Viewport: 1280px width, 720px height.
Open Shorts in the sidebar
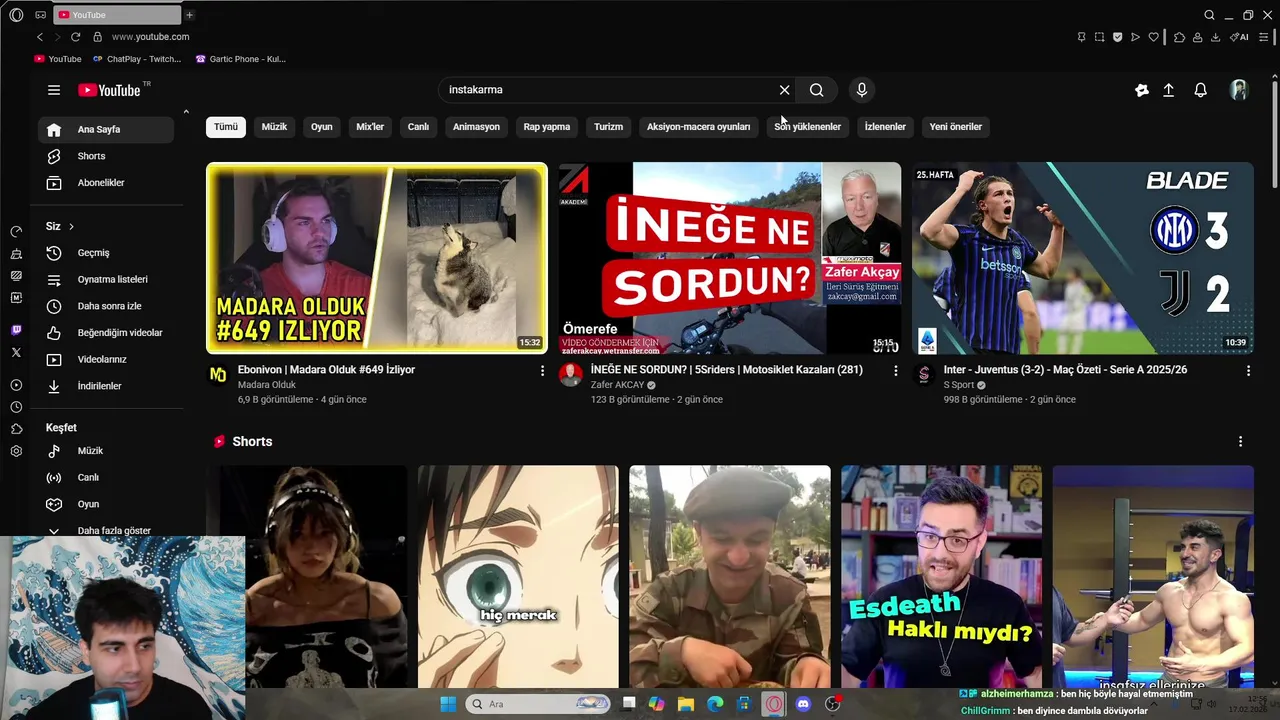106,156
